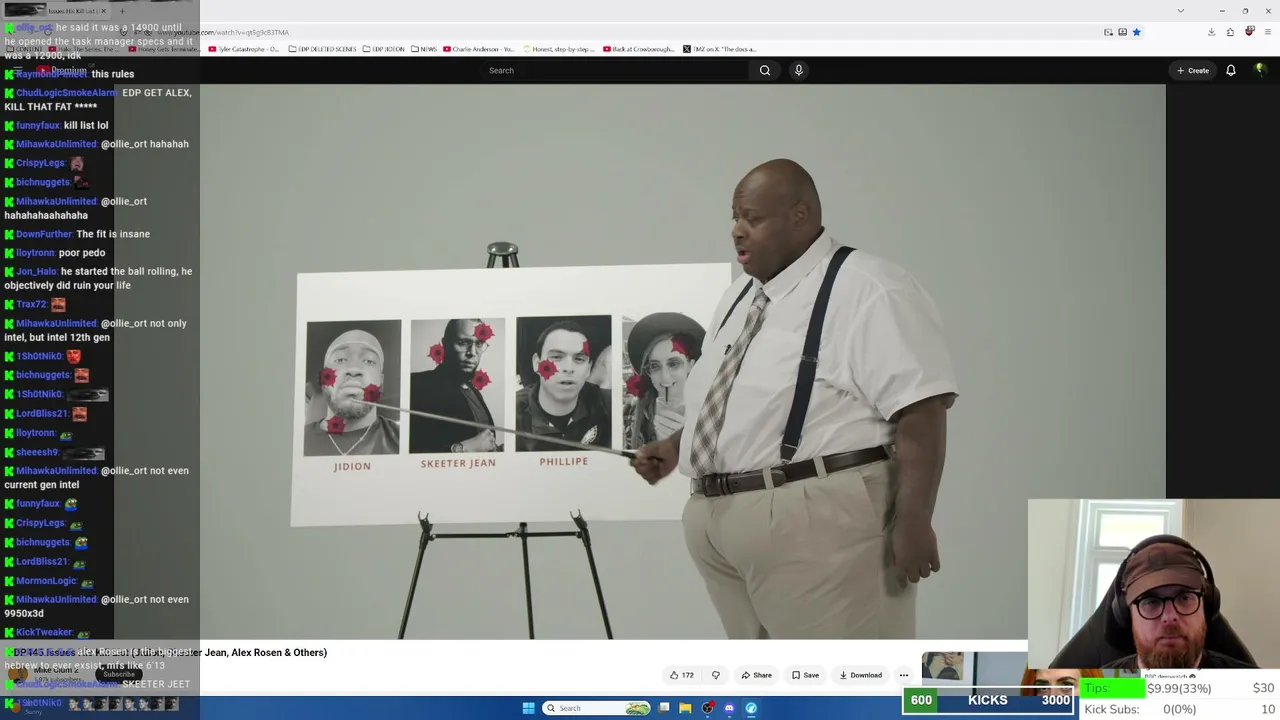Activate voice search microphone icon

798,70
